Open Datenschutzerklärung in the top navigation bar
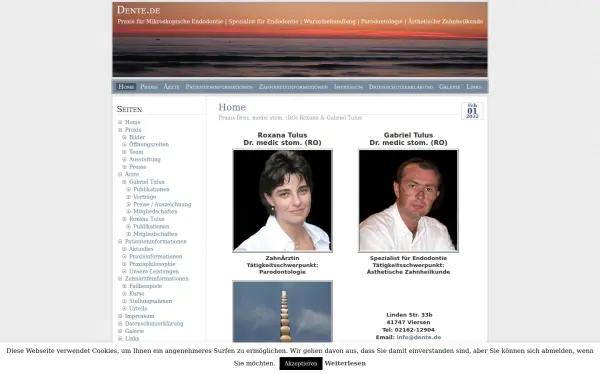This screenshot has width=600, height=375. pos(401,87)
